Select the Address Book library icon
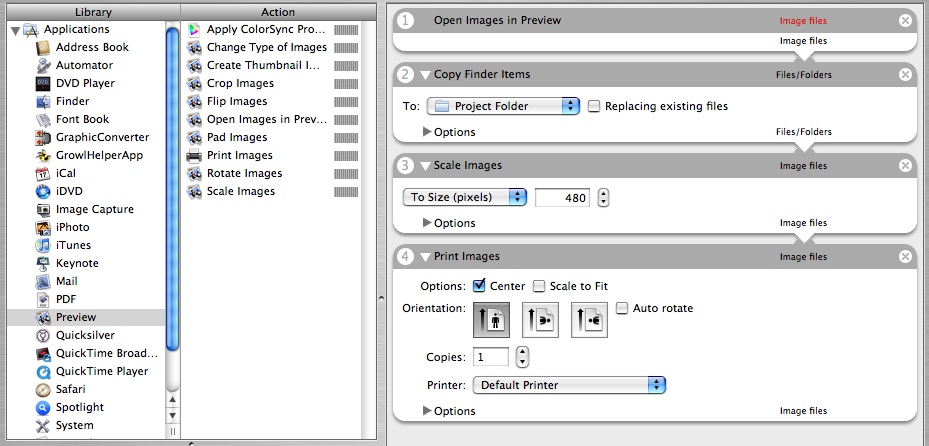 click(43, 47)
